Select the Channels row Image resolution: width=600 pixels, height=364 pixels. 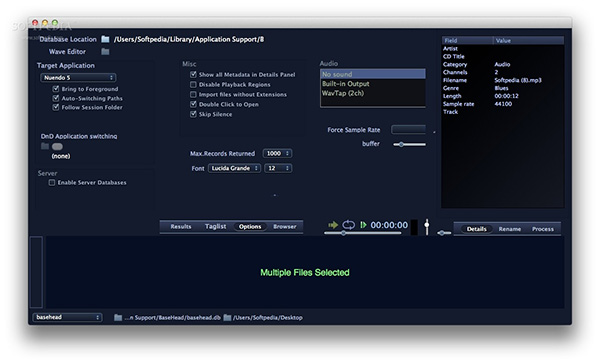click(x=503, y=72)
